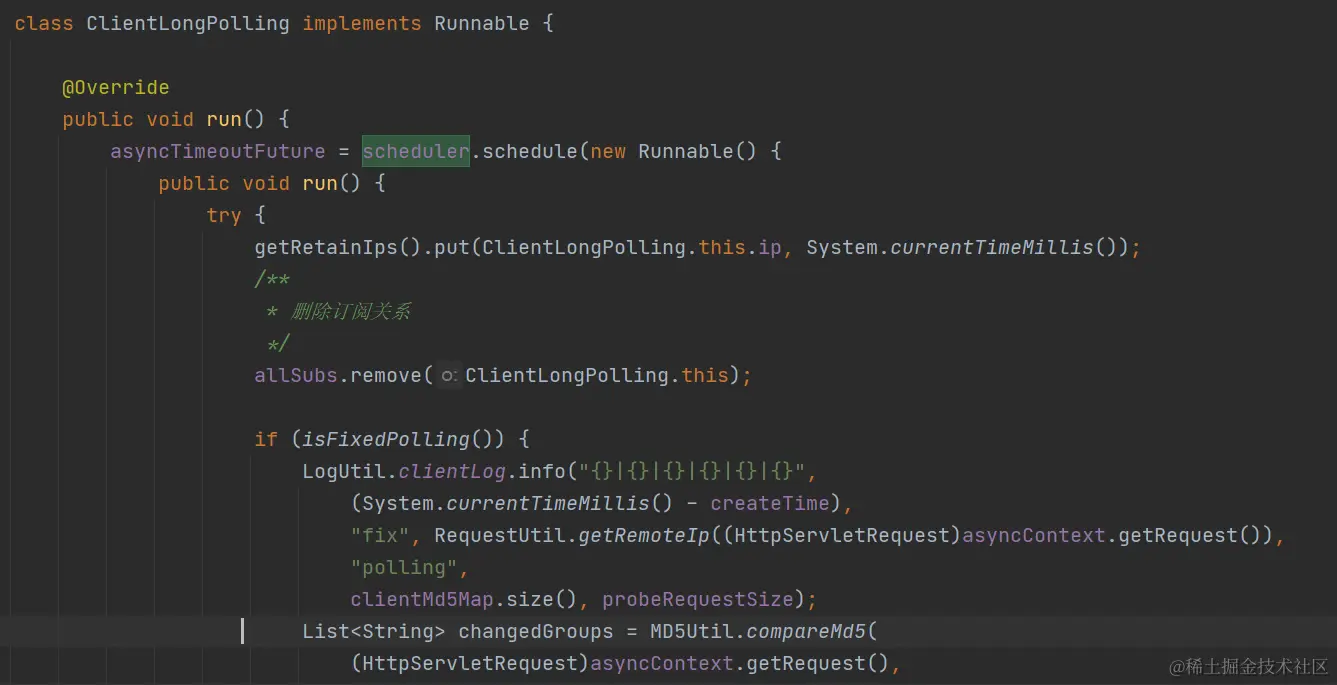Click the 'try' keyword
The image size is (1337, 685).
(224, 215)
